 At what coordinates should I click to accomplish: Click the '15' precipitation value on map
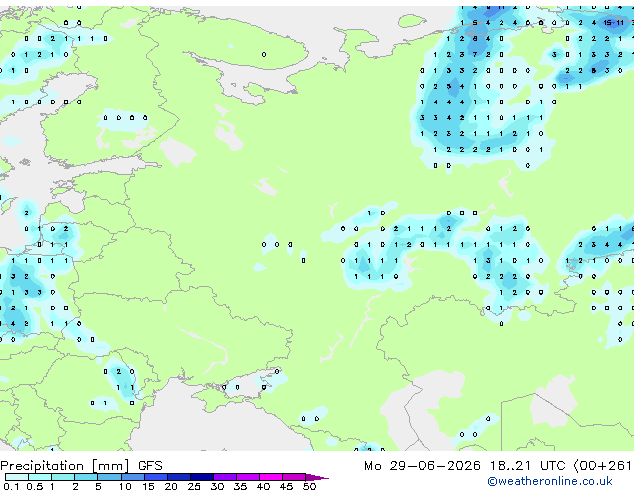(607, 23)
